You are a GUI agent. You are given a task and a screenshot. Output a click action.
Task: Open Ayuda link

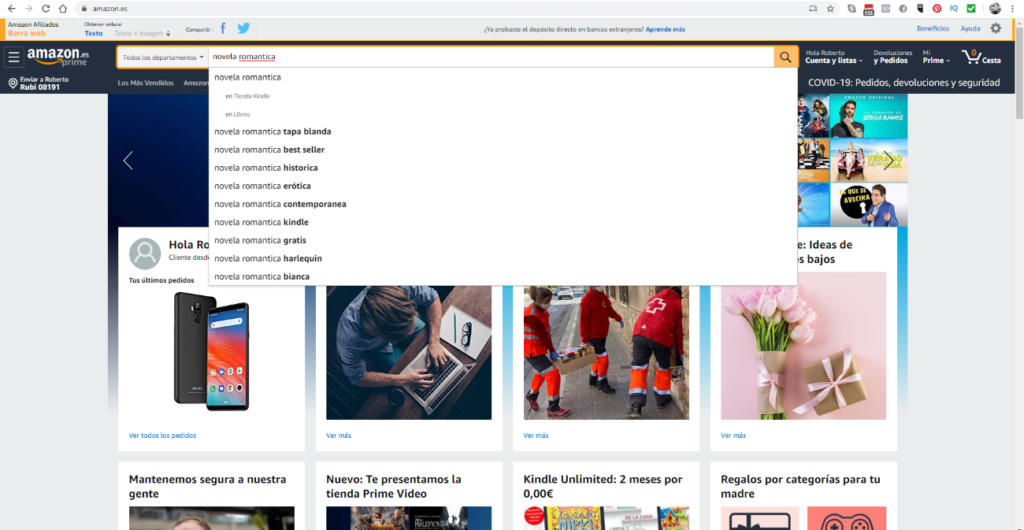tap(970, 29)
